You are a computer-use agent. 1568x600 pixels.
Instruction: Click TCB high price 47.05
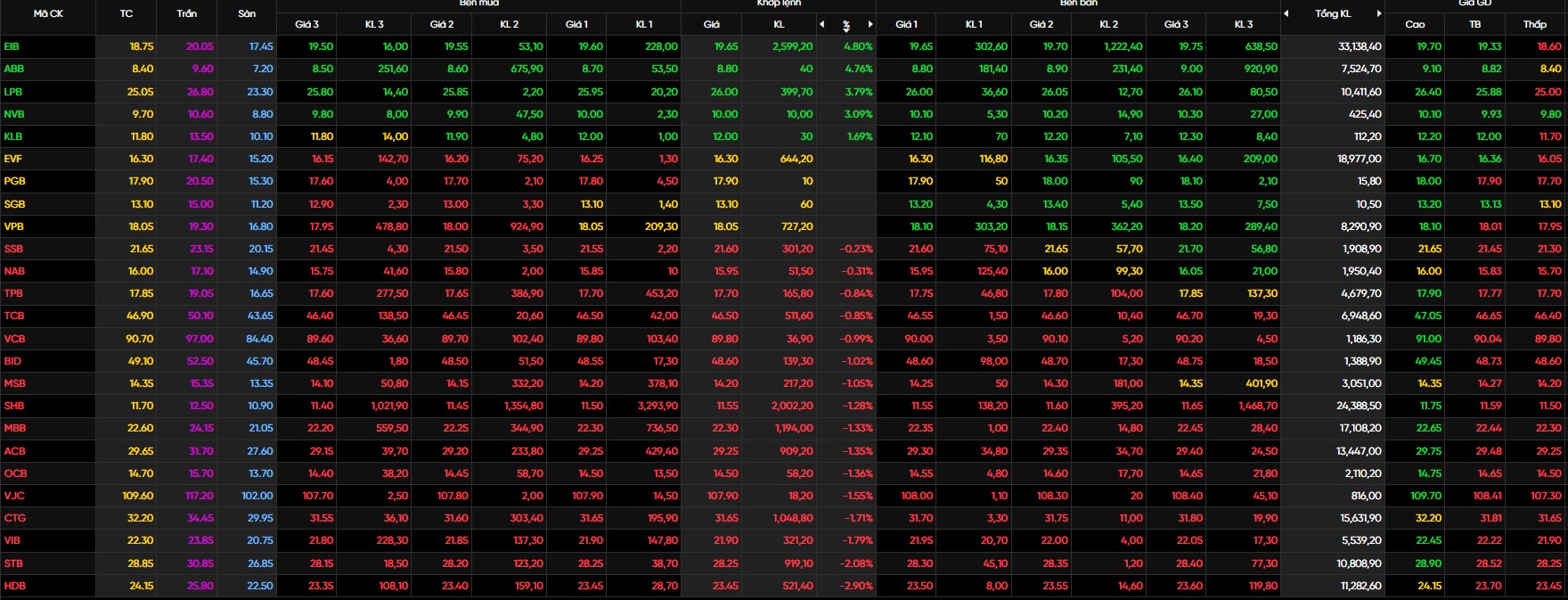point(1428,316)
